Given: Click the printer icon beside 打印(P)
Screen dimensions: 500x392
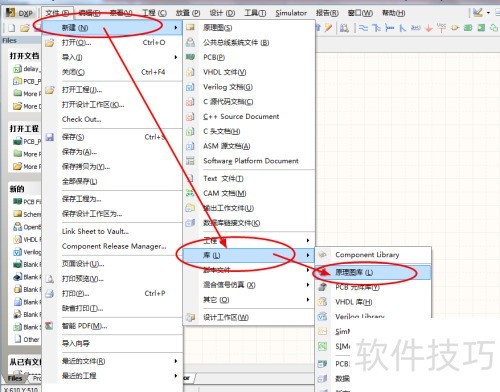Looking at the screenshot, I should tap(50, 293).
